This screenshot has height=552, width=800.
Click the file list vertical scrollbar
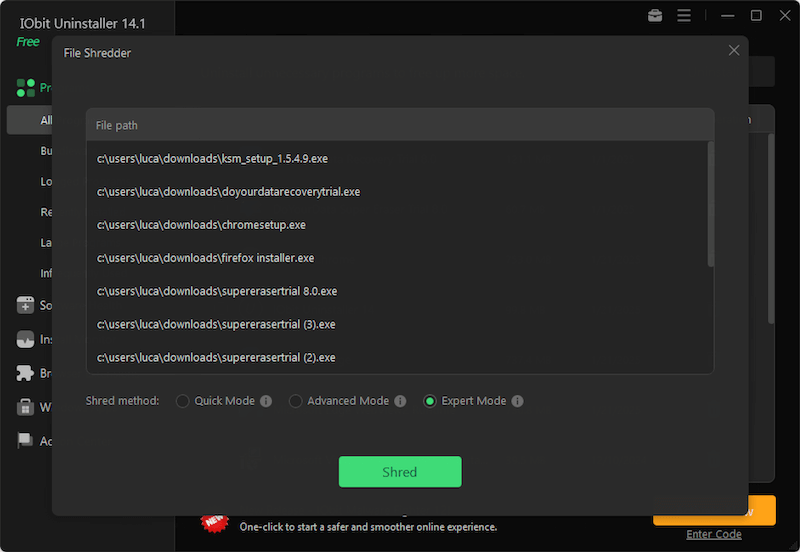coord(710,204)
